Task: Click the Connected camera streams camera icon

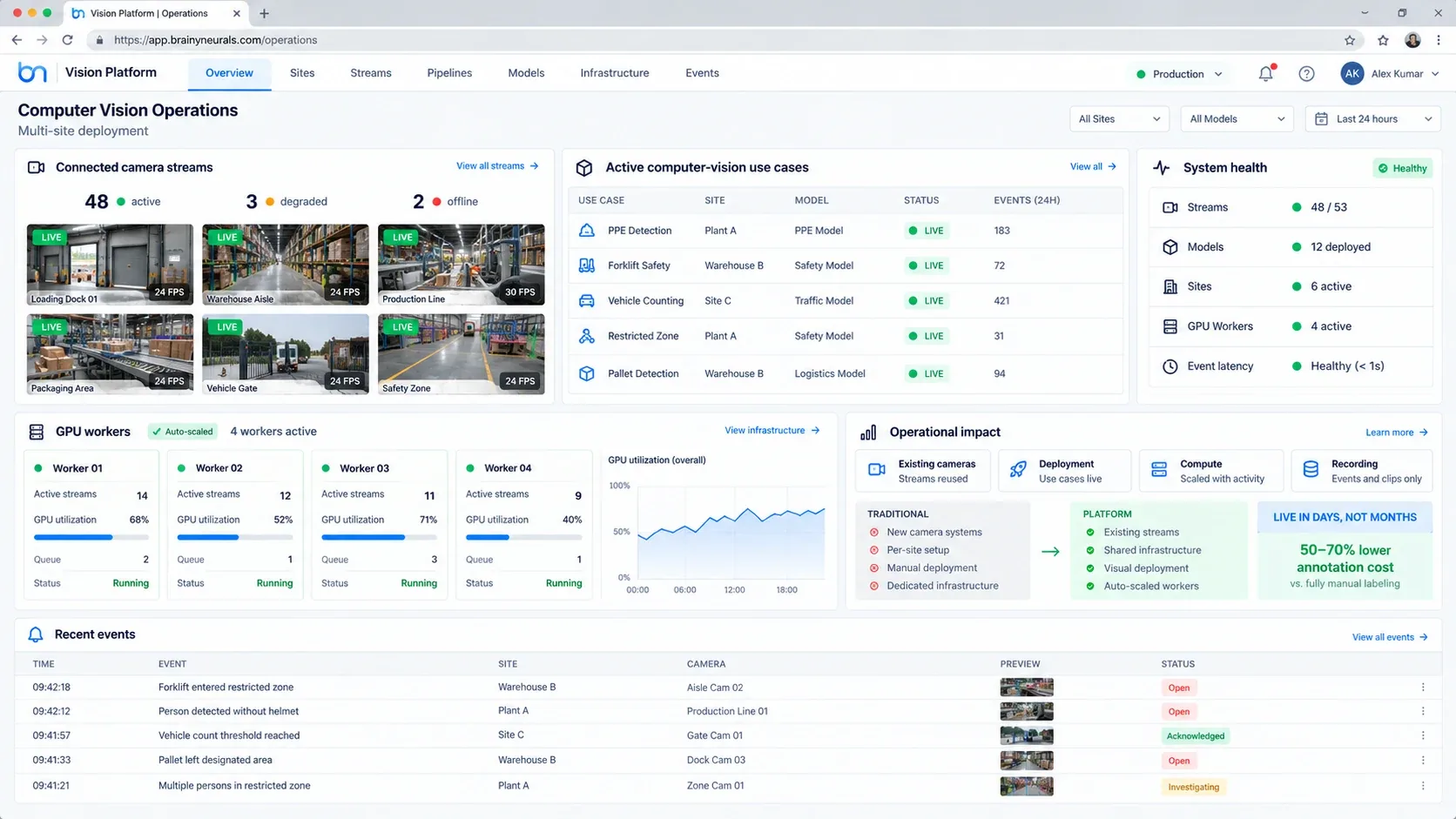Action: tap(37, 167)
